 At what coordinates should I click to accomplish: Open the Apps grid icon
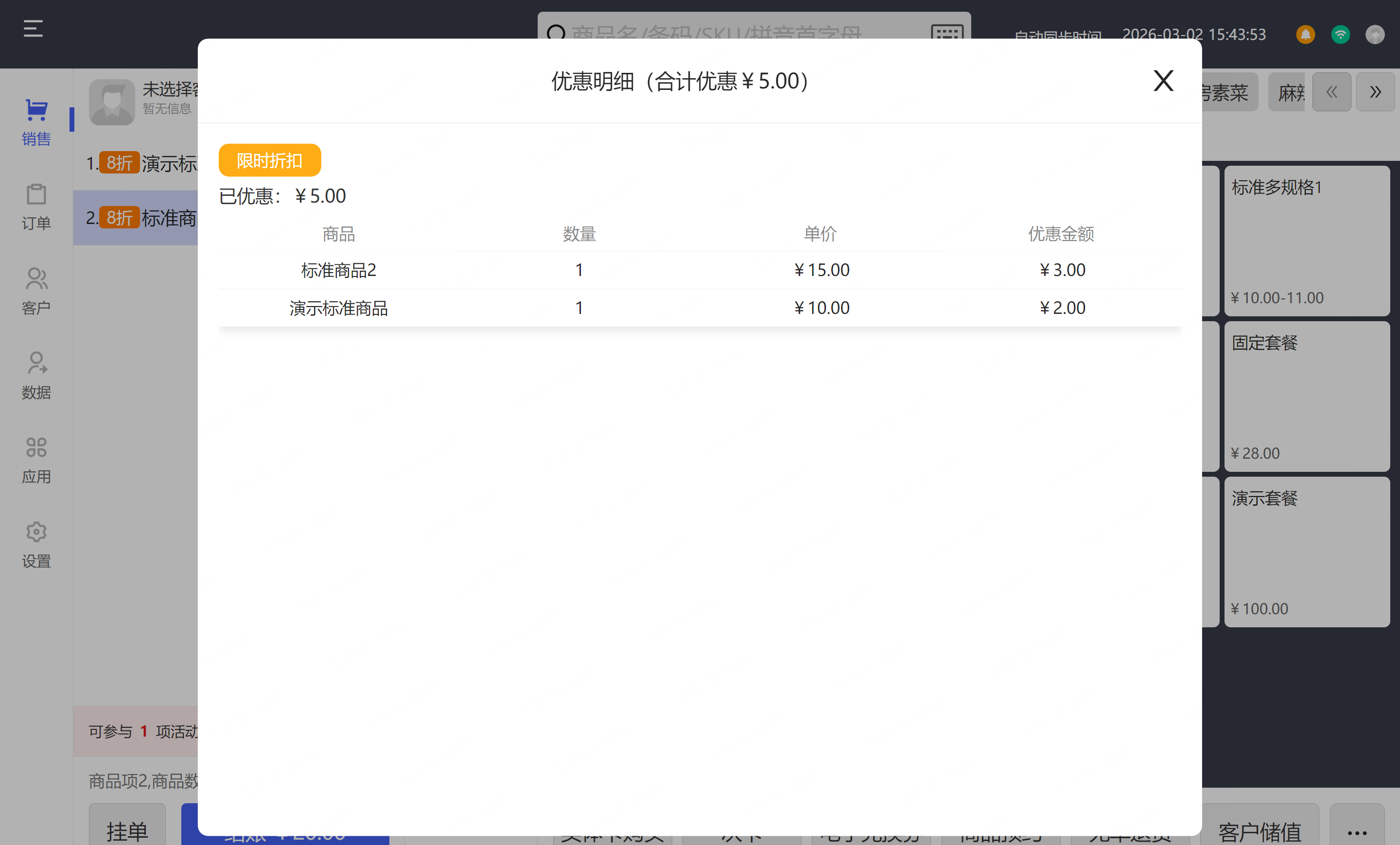(x=36, y=448)
